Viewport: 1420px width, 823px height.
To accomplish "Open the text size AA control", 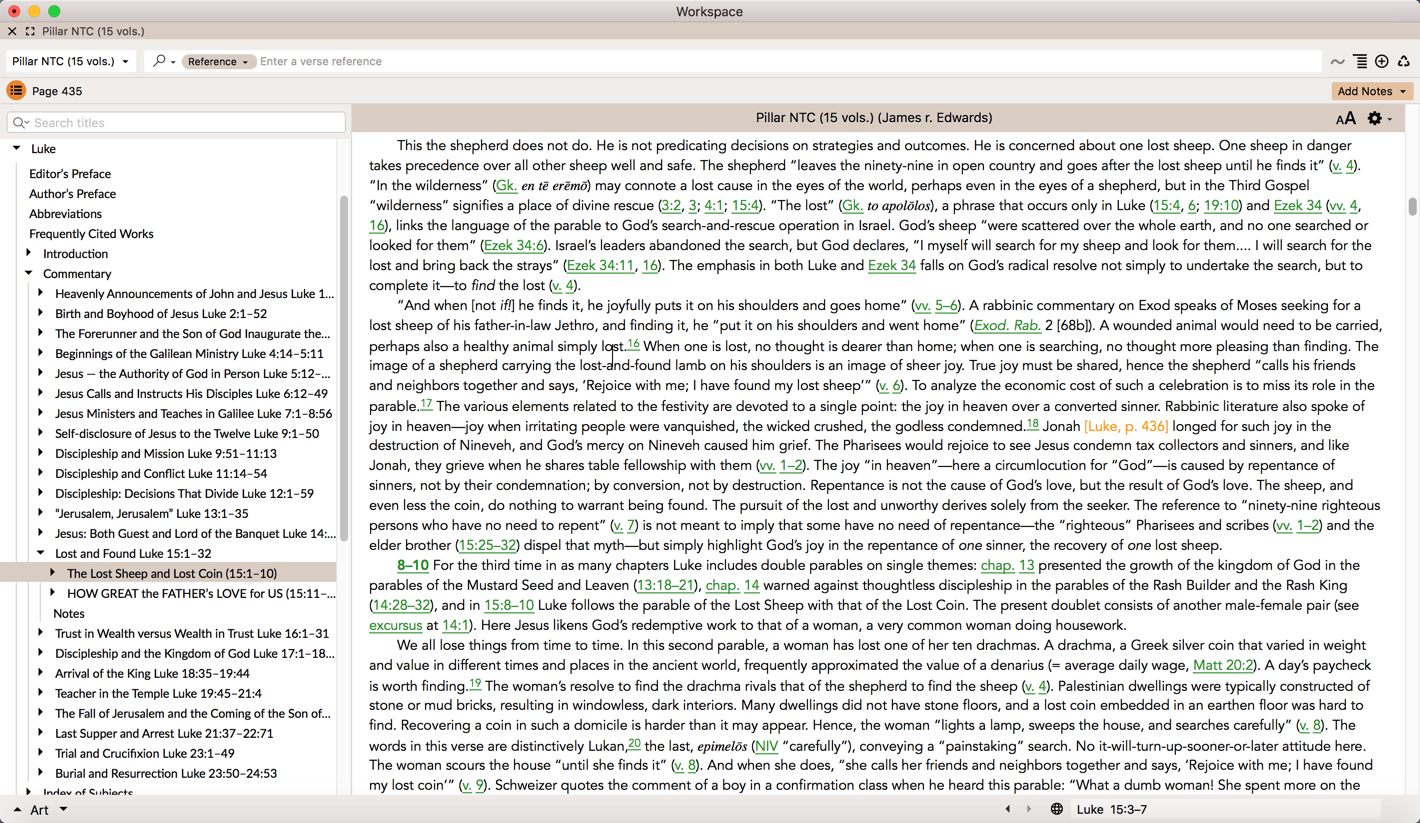I will 1346,118.
